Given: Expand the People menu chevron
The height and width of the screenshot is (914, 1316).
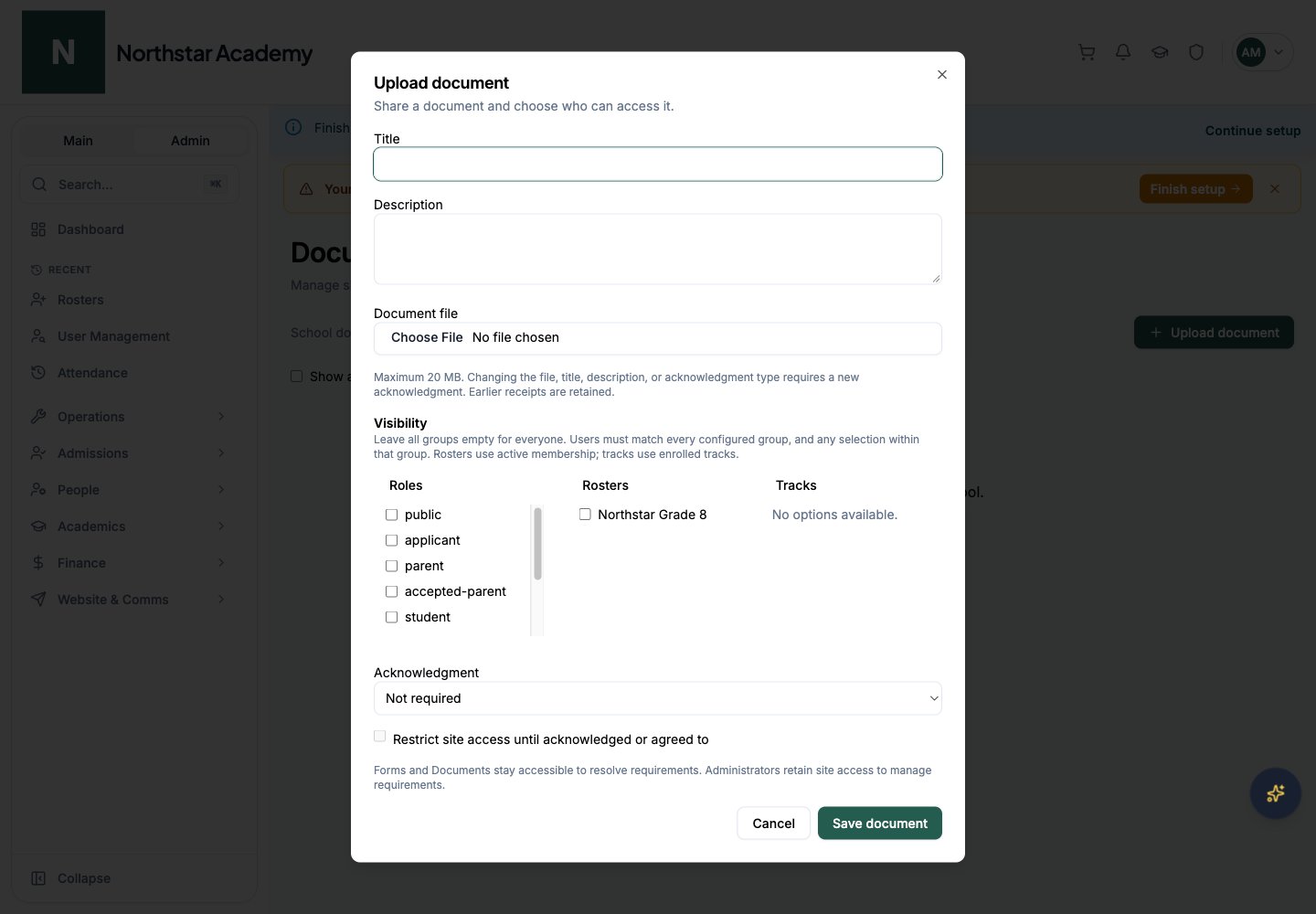Looking at the screenshot, I should click(x=221, y=490).
